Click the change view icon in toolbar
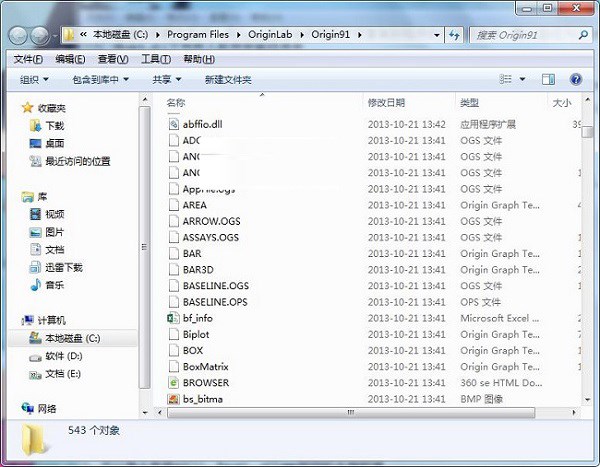This screenshot has width=600, height=467. click(x=505, y=79)
